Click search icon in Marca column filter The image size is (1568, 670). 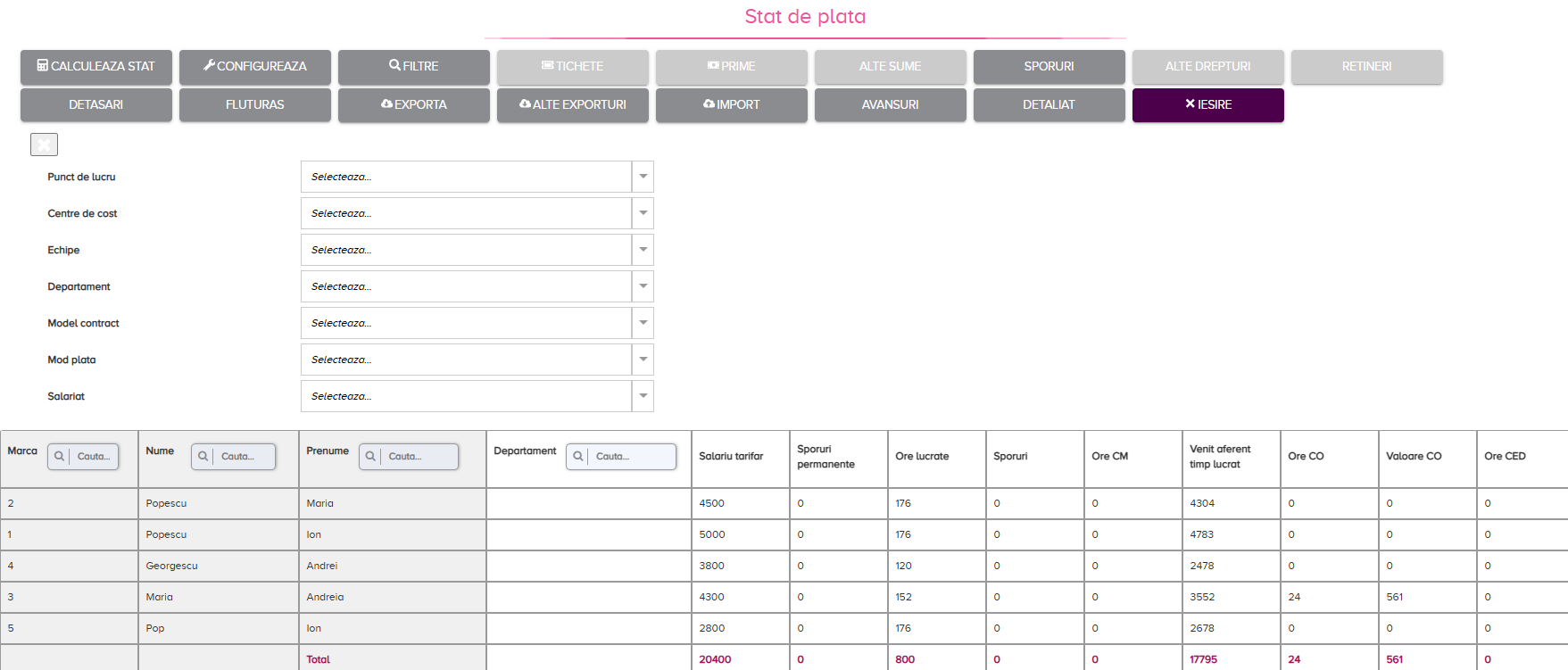[x=60, y=456]
